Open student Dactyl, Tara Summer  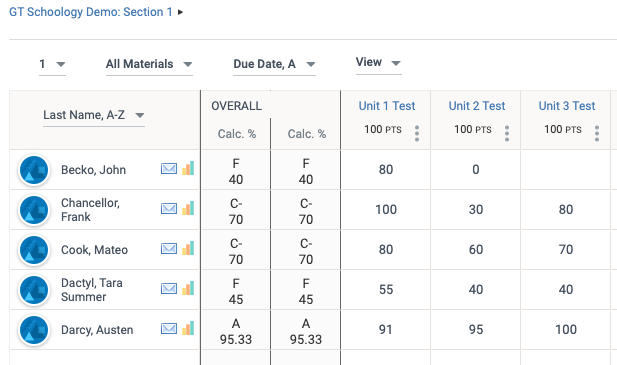click(92, 290)
